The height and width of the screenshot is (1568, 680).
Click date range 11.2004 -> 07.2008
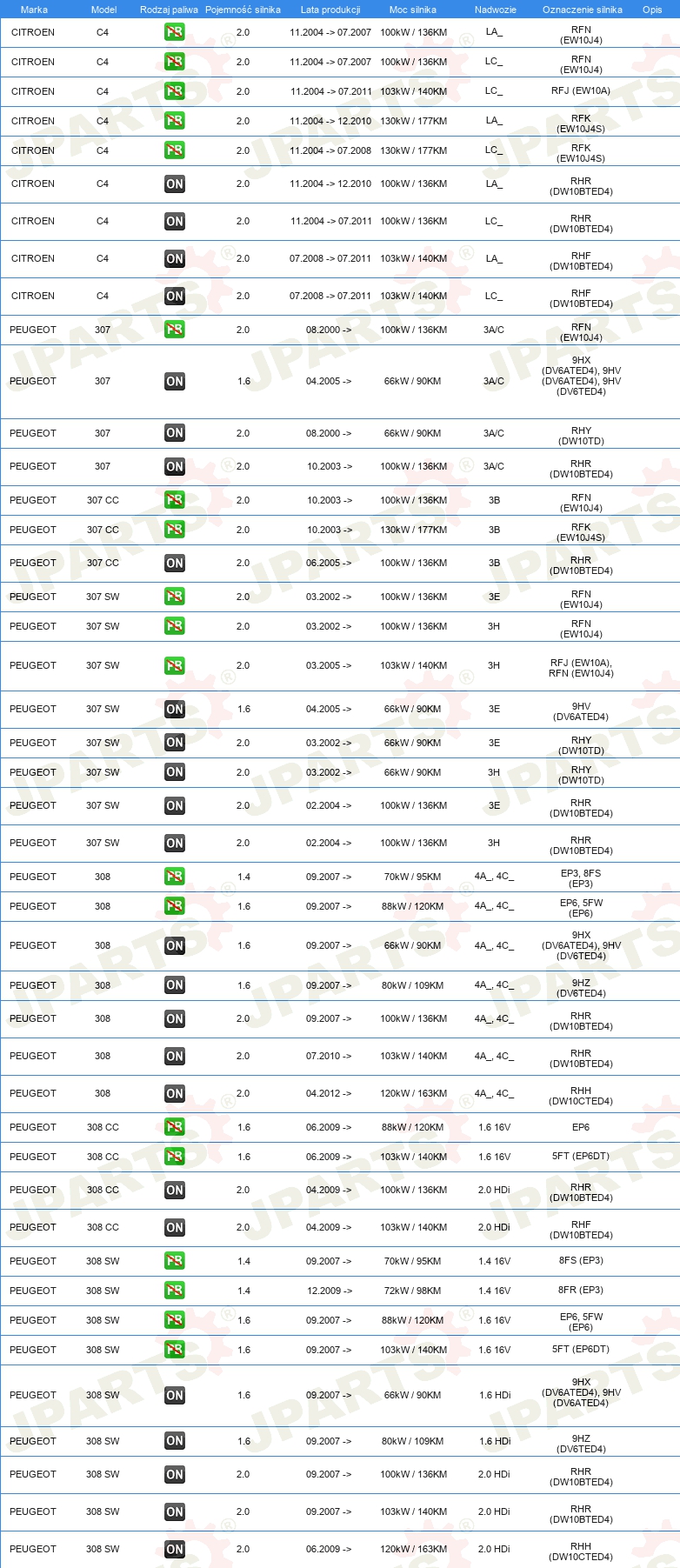(x=330, y=150)
